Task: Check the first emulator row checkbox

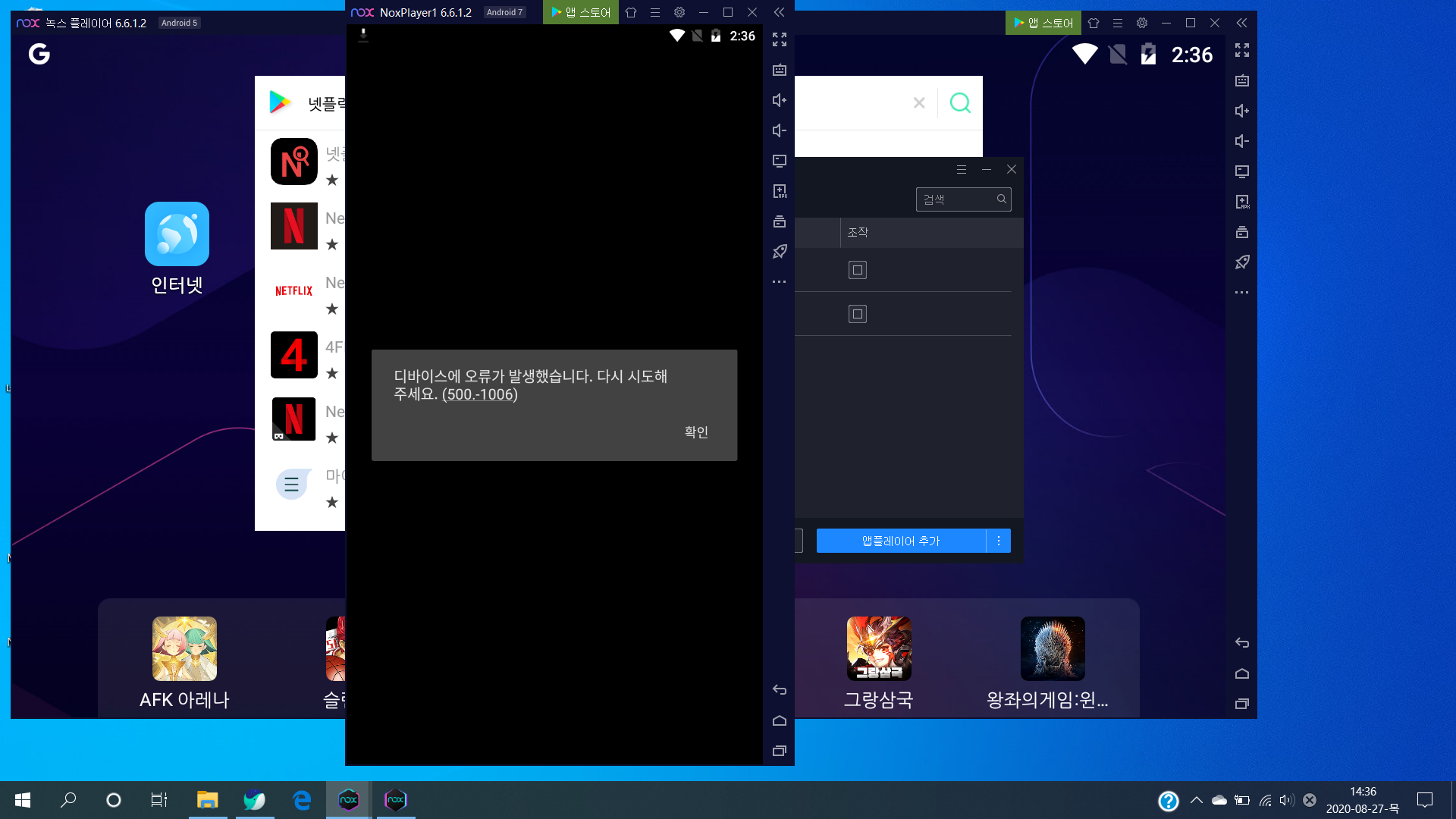Action: pyautogui.click(x=857, y=270)
